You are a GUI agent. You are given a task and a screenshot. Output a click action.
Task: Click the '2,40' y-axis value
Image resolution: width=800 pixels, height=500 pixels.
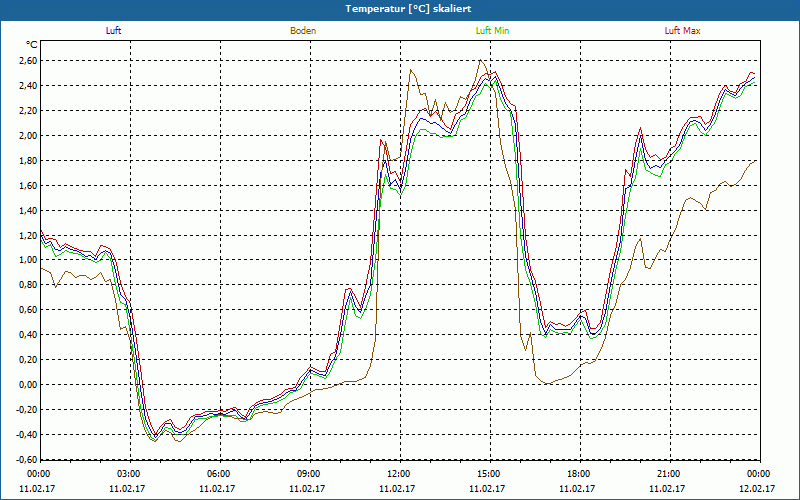(x=29, y=86)
